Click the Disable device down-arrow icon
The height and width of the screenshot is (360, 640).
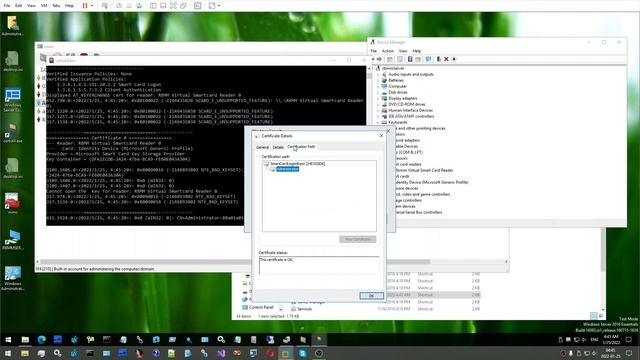point(454,59)
